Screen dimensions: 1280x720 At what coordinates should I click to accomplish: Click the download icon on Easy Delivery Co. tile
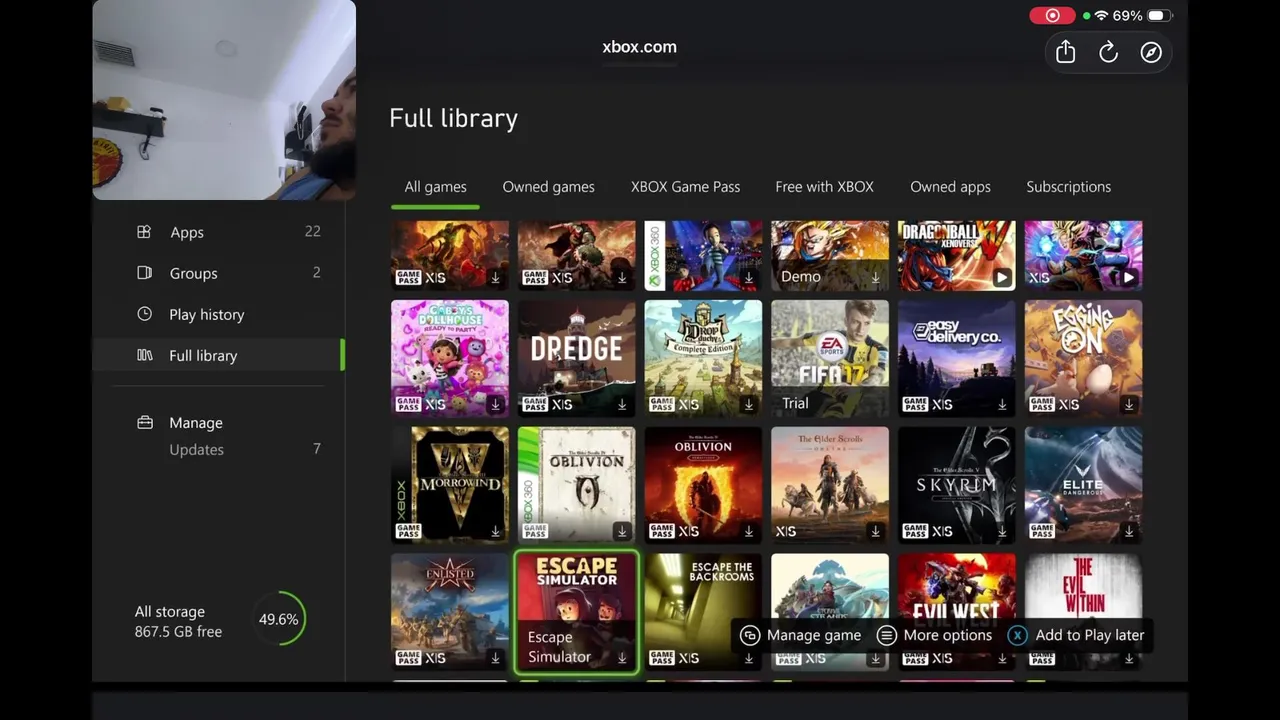point(1002,405)
